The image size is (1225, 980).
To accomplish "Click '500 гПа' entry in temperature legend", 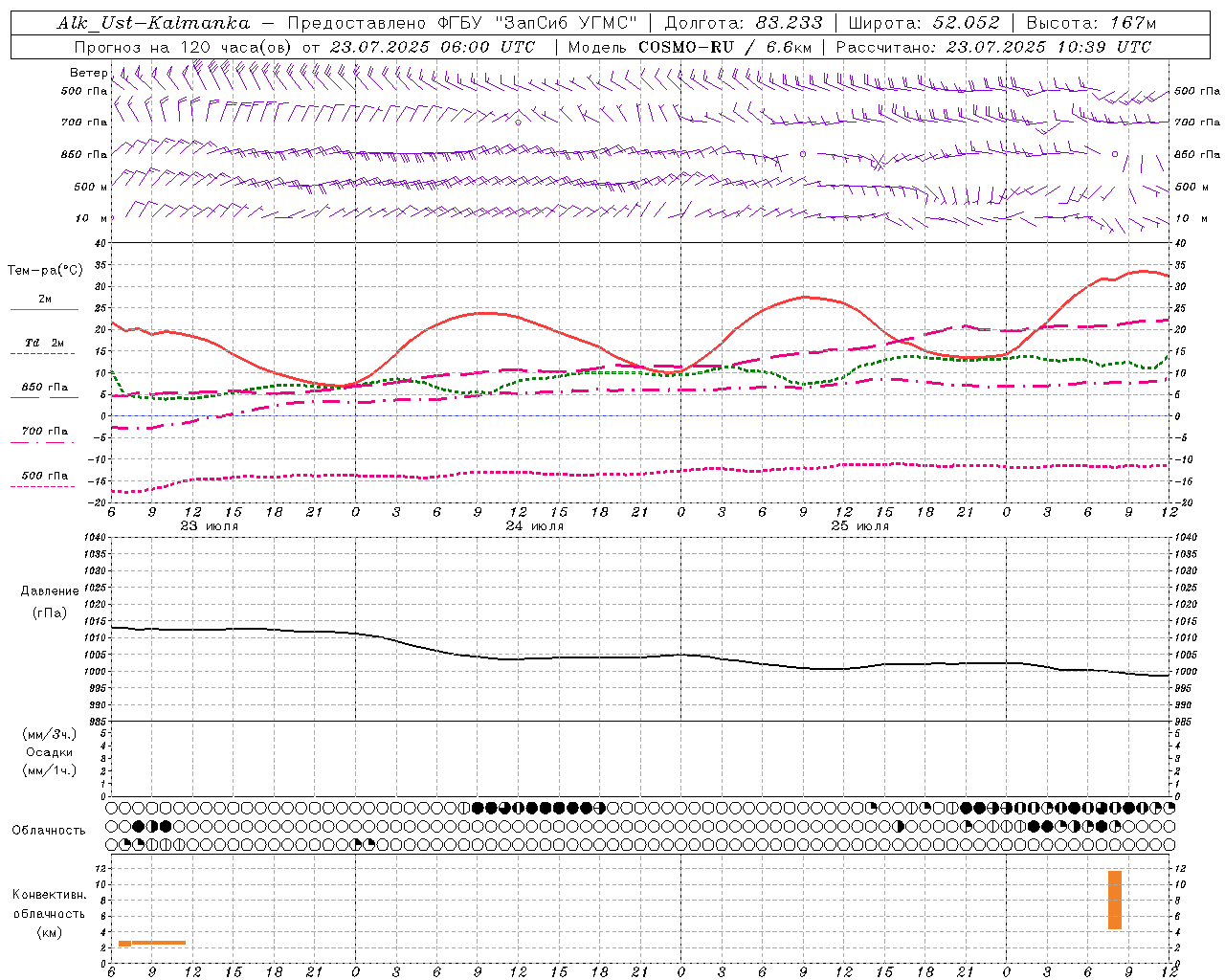I will tap(45, 476).
